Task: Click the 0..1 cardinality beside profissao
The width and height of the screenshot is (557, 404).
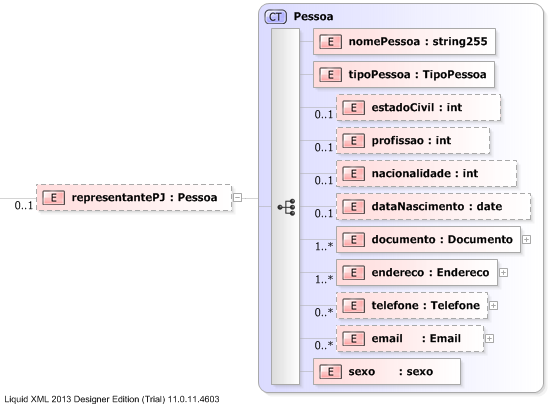Action: point(324,147)
